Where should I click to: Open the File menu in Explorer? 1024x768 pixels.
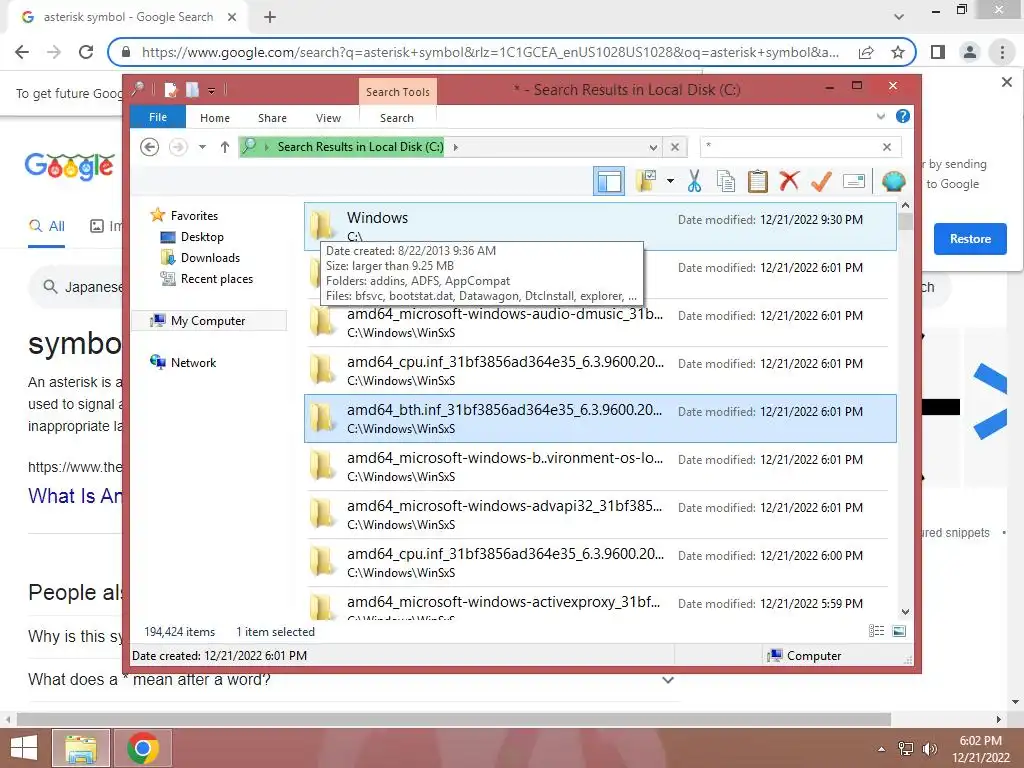pos(158,118)
